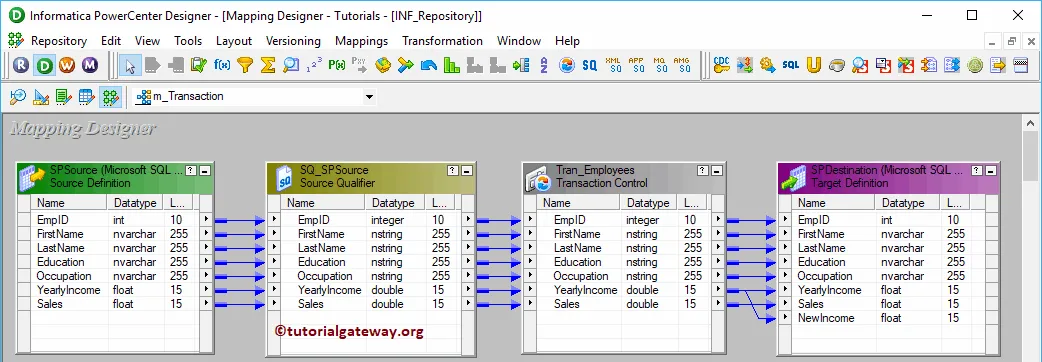This screenshot has height=362, width=1042.
Task: Open the Repository menu
Action: (58, 41)
